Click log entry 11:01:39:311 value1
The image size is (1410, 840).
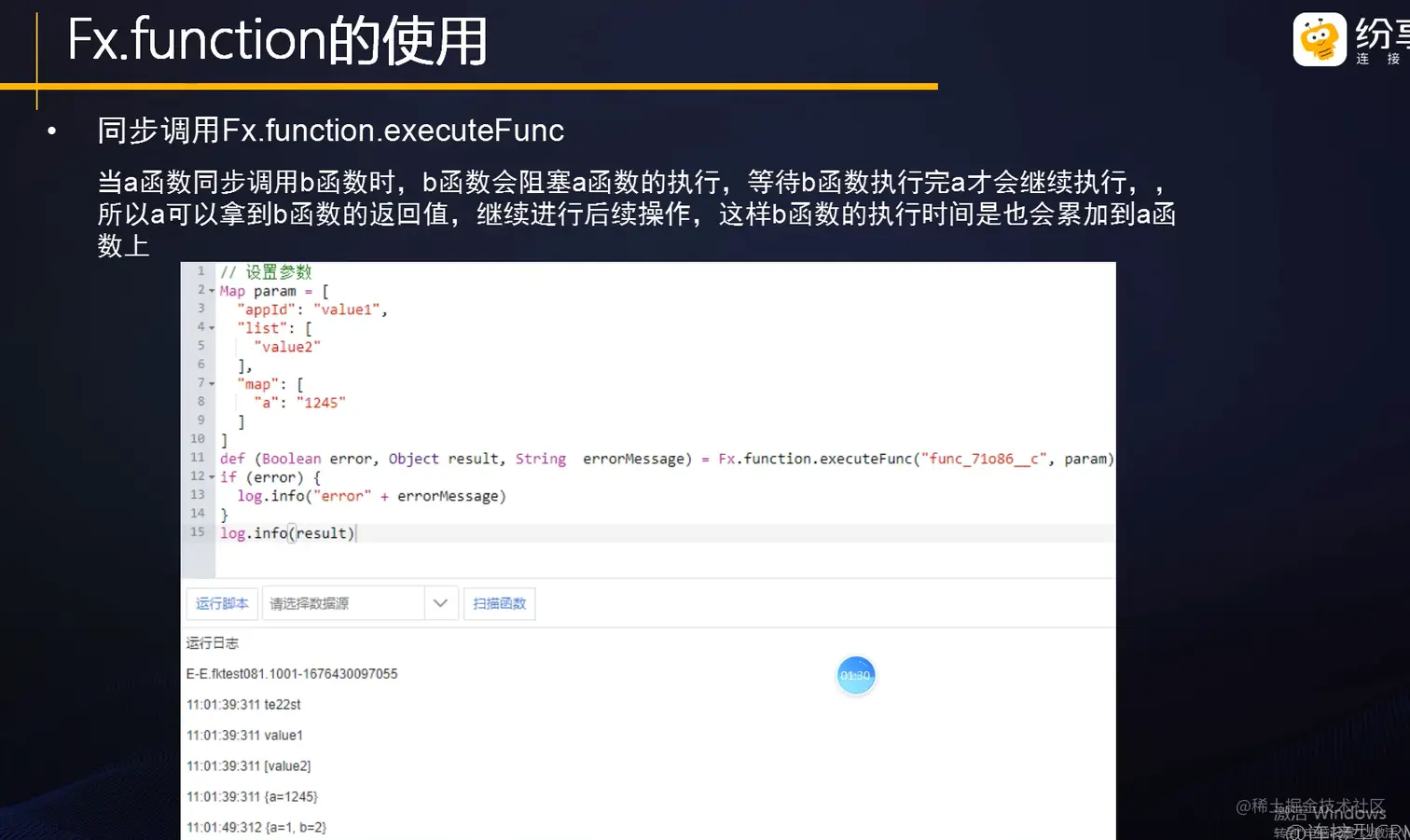point(244,736)
